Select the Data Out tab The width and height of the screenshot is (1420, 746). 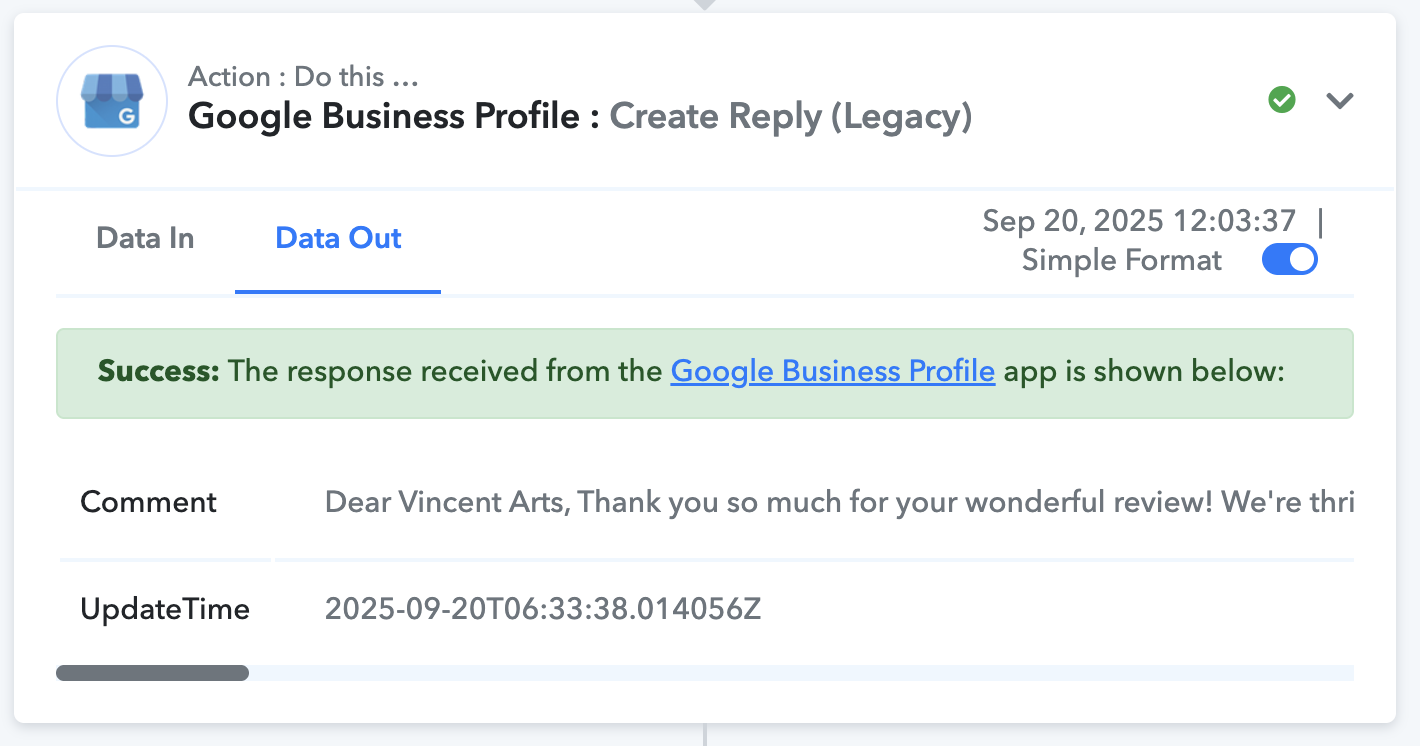click(x=338, y=238)
